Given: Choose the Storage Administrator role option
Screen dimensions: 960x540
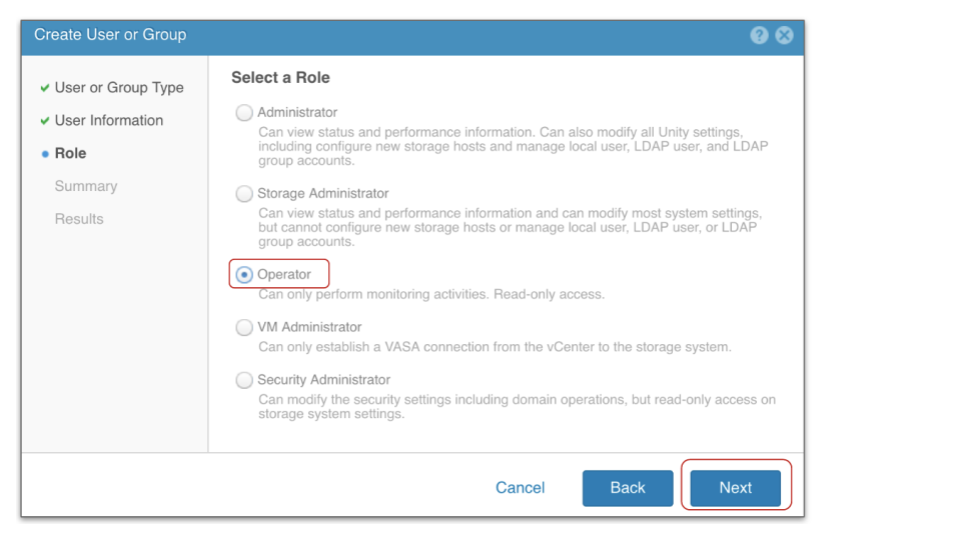Looking at the screenshot, I should [244, 194].
